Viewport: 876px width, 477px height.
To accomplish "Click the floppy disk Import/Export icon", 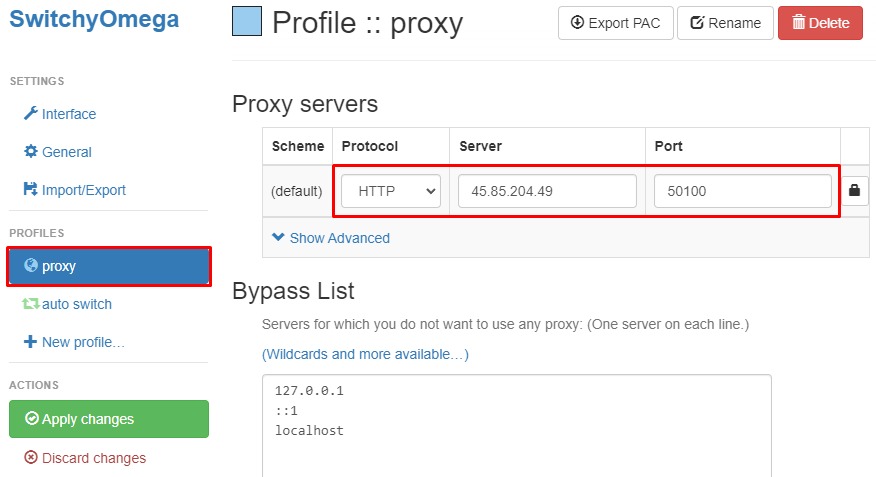I will (30, 190).
